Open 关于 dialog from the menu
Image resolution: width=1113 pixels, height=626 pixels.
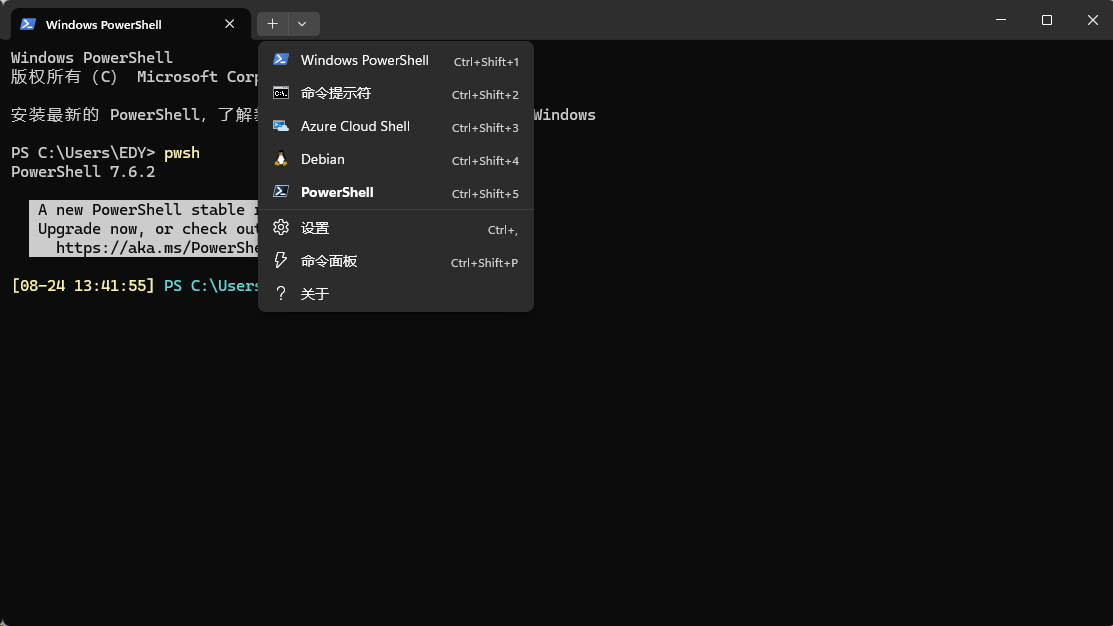(x=396, y=294)
